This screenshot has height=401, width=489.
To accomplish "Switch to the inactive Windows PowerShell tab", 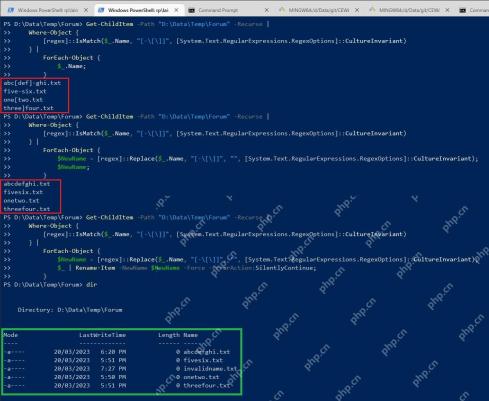I will pyautogui.click(x=47, y=10).
